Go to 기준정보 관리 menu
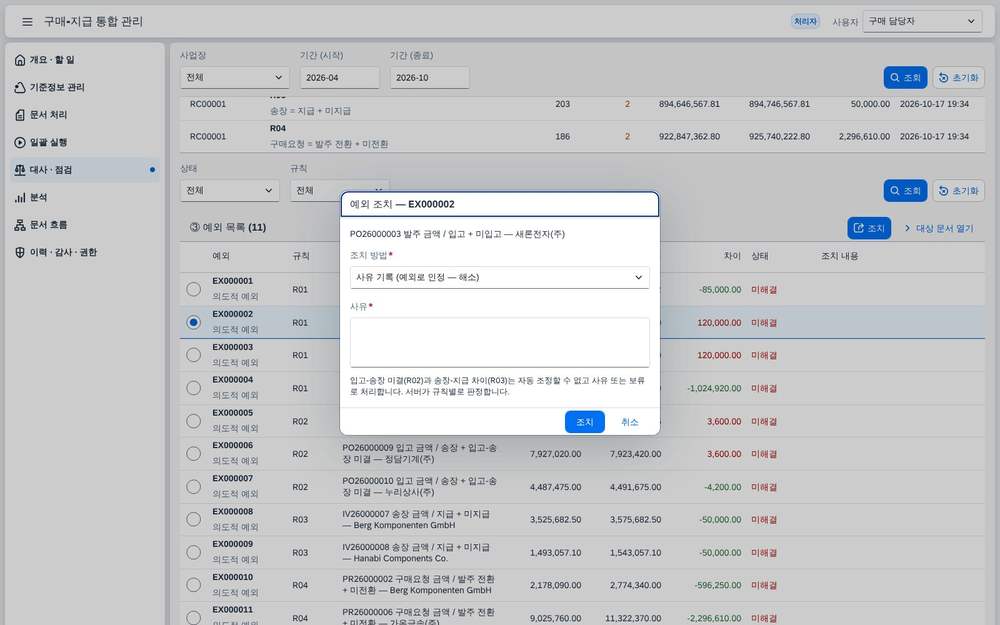 83,87
